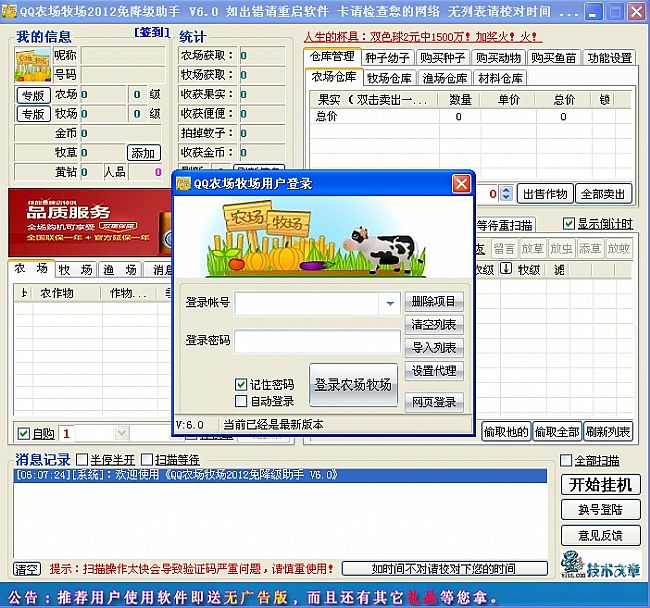Click the 技术文章 logo at bottom right
Viewport: 650px width, 608px height.
point(601,564)
